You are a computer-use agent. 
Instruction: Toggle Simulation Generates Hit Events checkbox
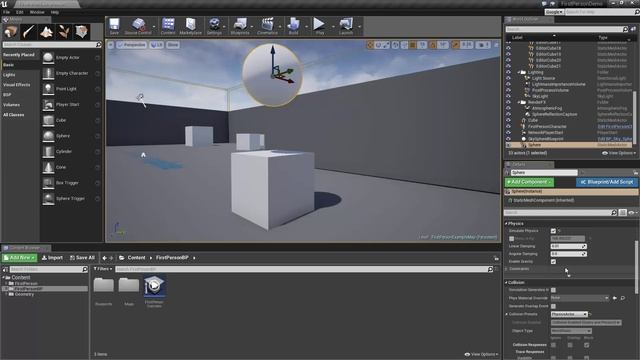click(x=553, y=290)
